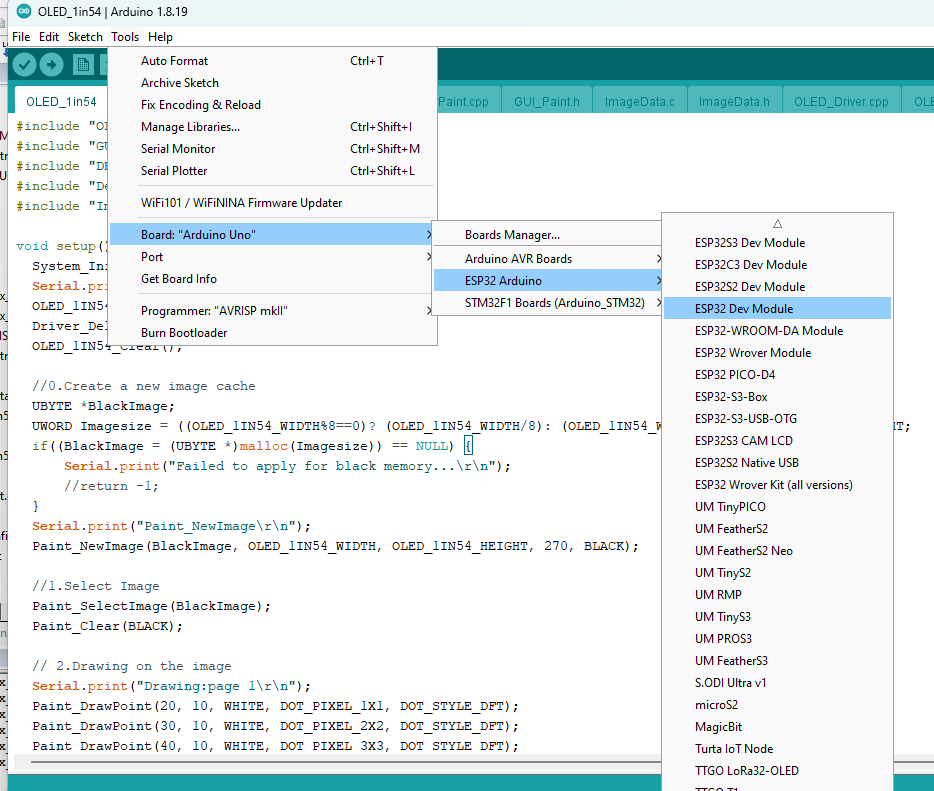Select ESP32-WROOM-DA Module board
The height and width of the screenshot is (791, 934).
point(777,331)
